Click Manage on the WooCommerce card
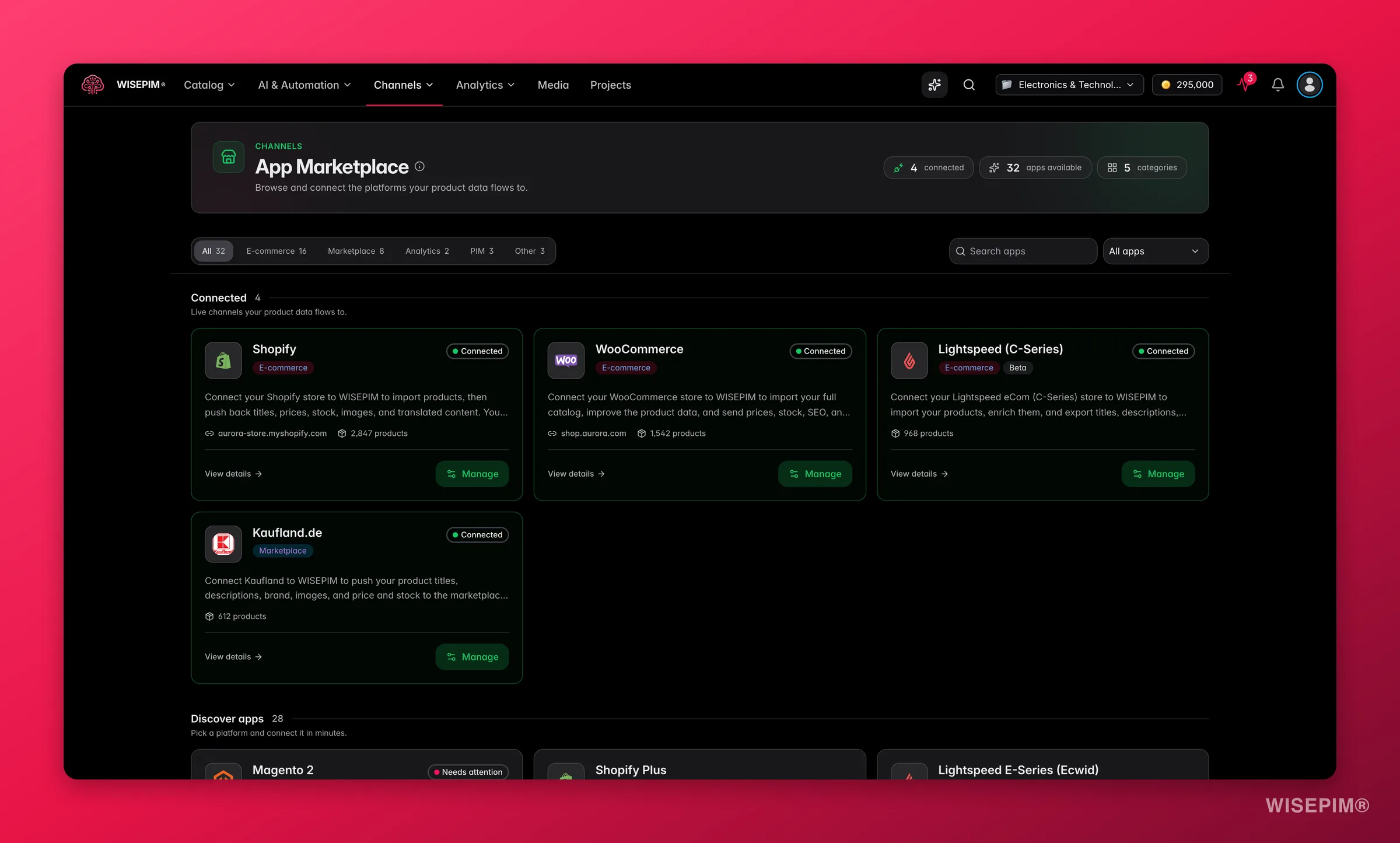Screen dimensions: 1400x843 click(x=815, y=474)
